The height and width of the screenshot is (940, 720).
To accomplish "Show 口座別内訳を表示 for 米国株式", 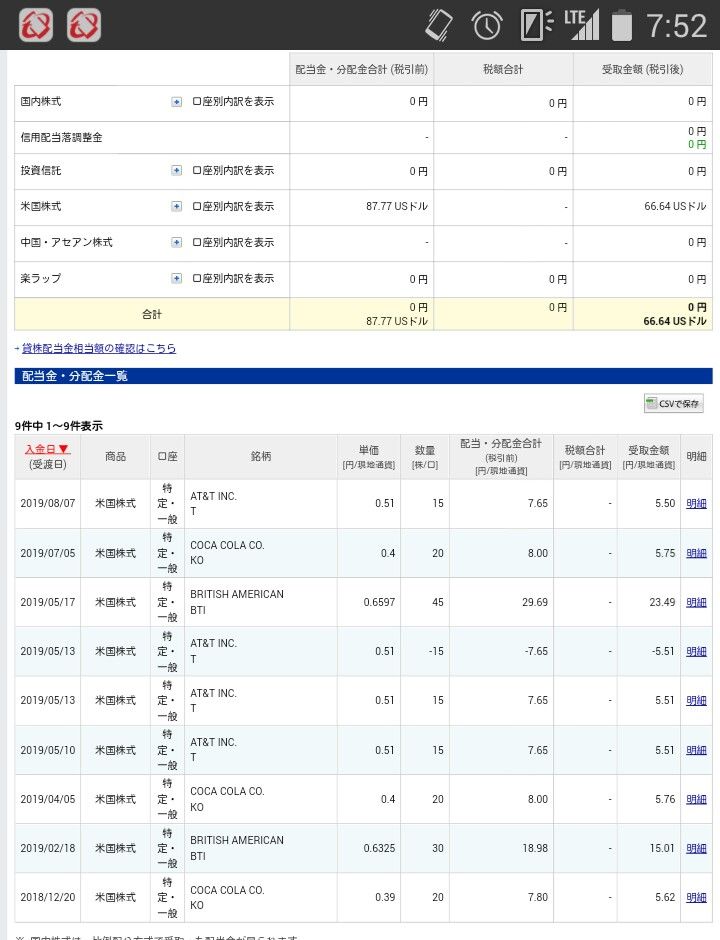I will (233, 207).
